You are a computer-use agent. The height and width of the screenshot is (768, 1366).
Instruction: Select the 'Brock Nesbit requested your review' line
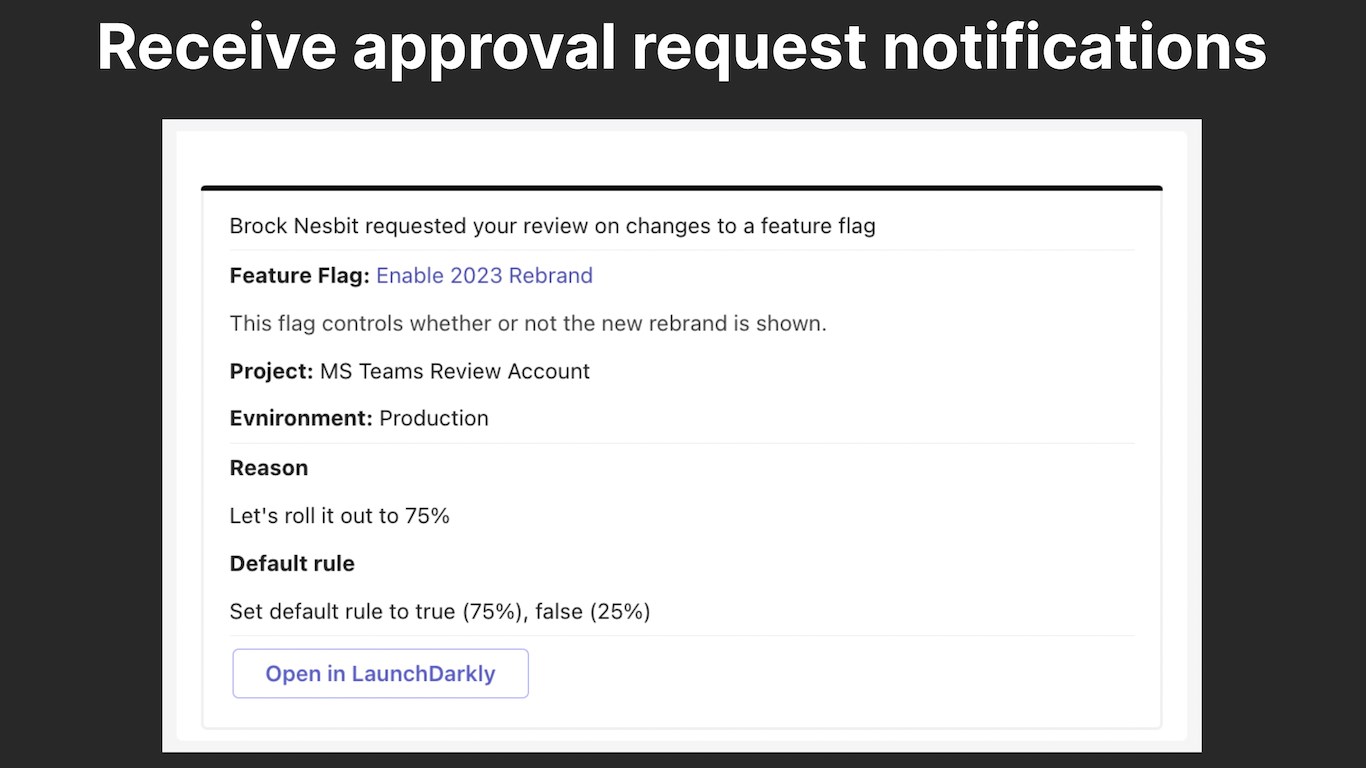[552, 226]
